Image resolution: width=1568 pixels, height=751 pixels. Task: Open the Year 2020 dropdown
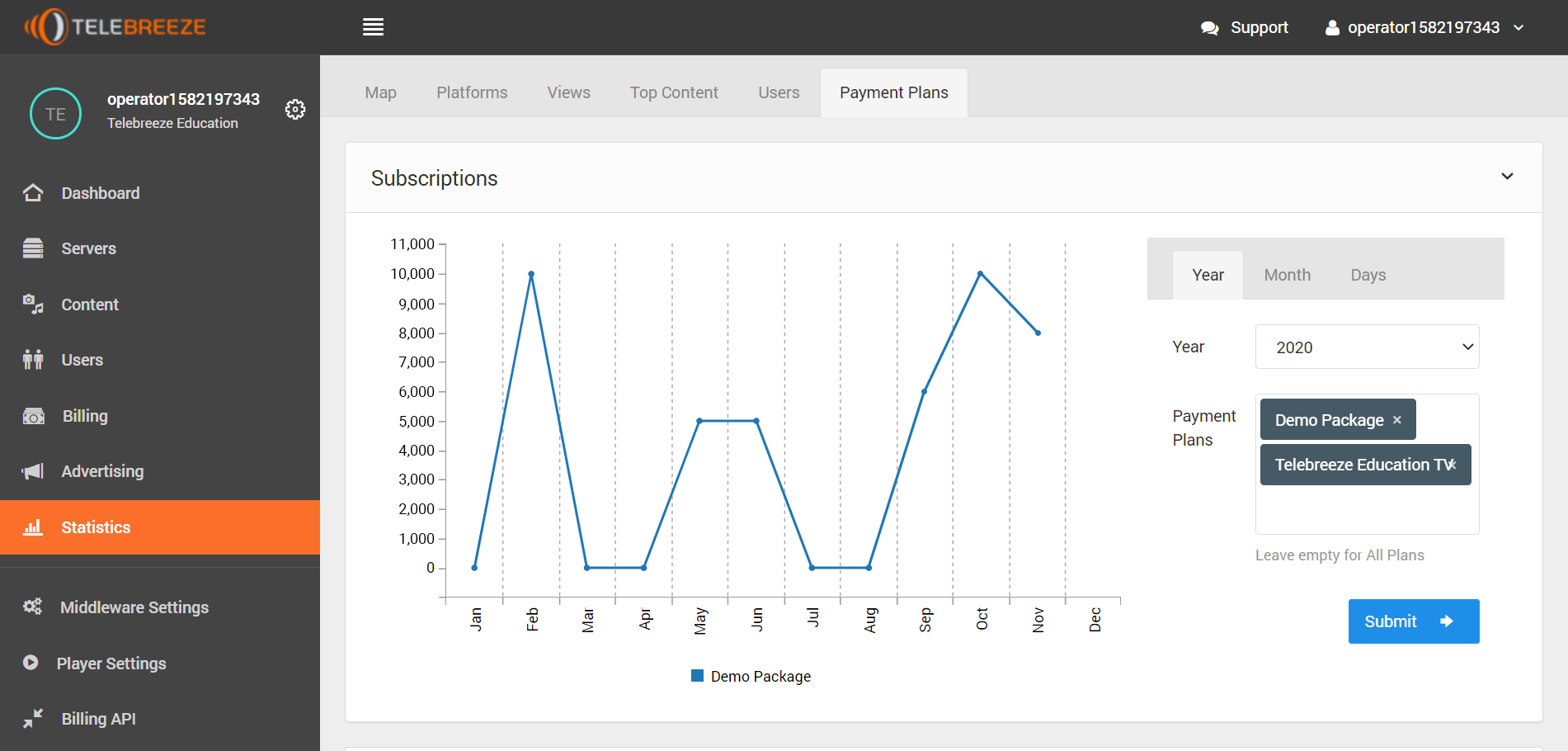pyautogui.click(x=1367, y=347)
